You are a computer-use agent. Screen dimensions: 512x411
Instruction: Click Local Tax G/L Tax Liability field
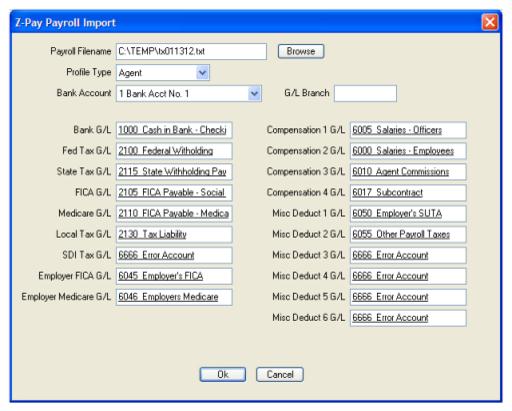pyautogui.click(x=174, y=234)
